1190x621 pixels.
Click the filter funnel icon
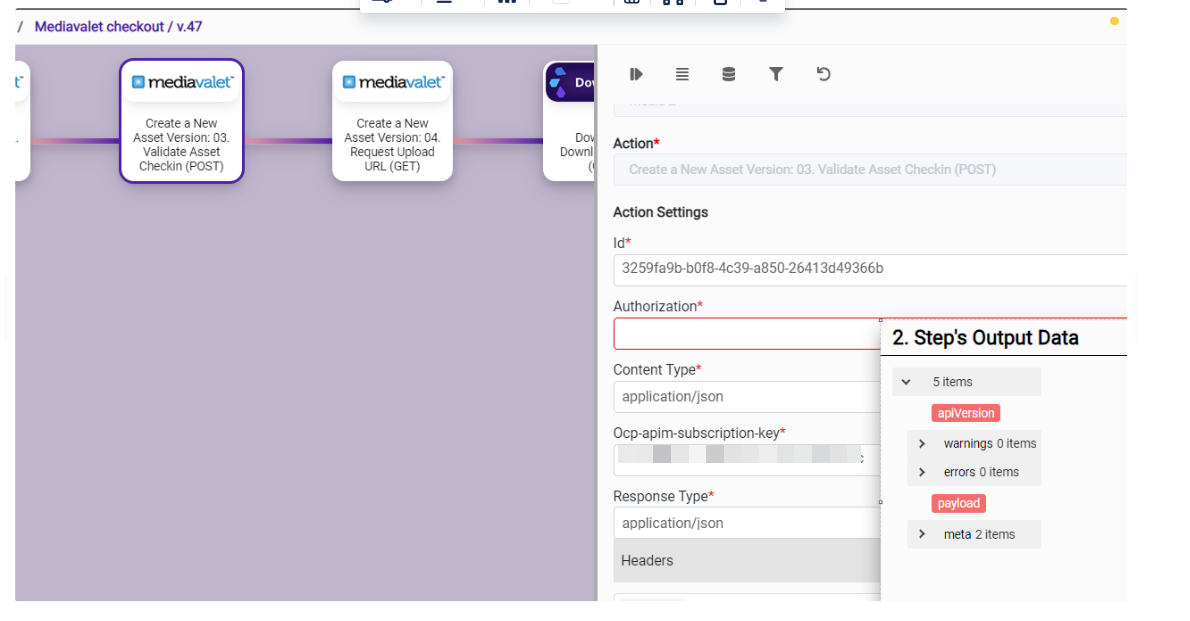click(x=776, y=74)
